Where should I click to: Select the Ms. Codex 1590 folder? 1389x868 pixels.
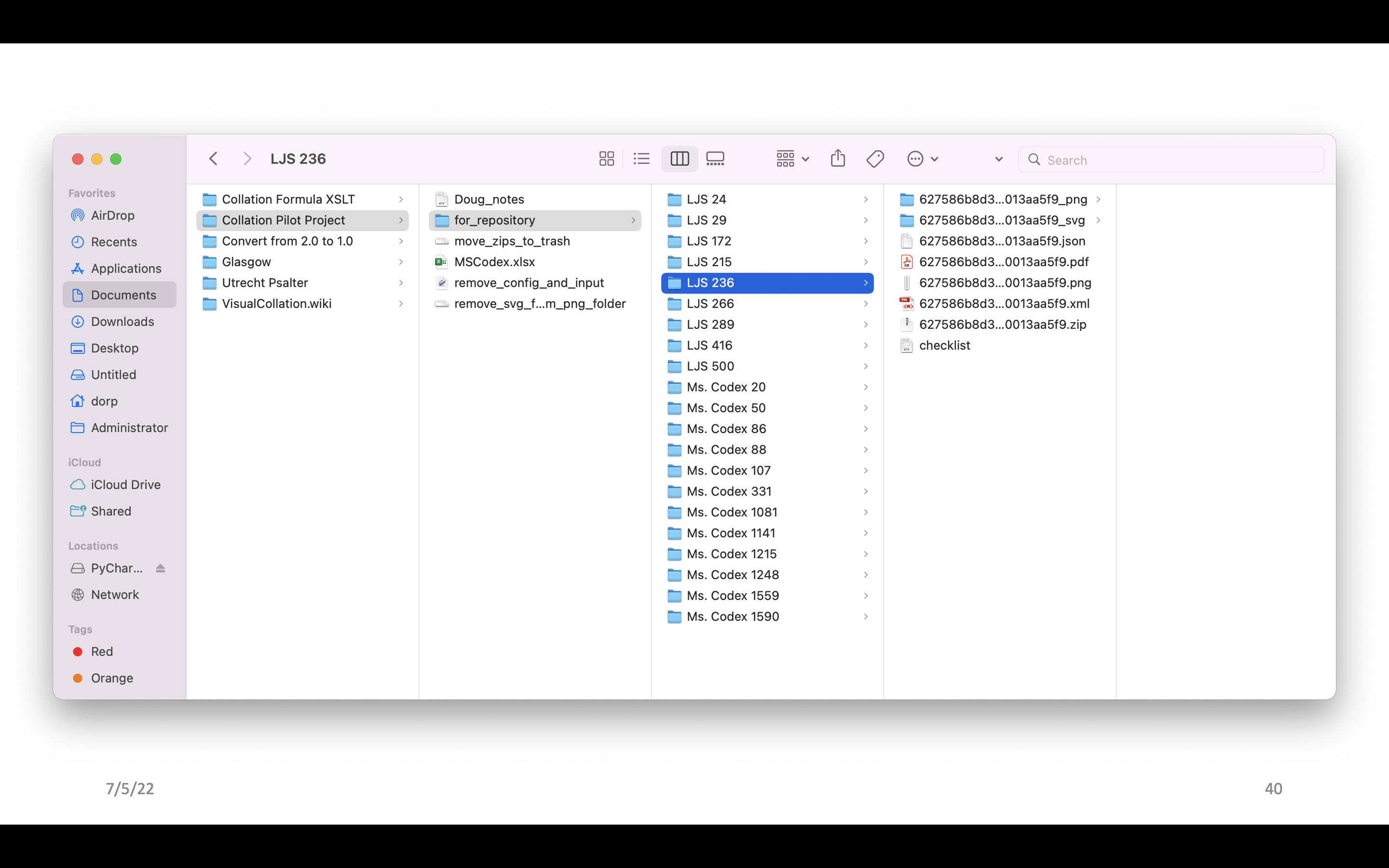click(x=767, y=617)
